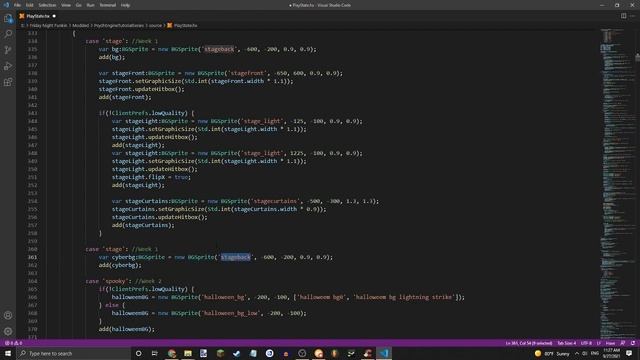This screenshot has width=640, height=360.
Task: Click the VS Code logo in the title bar
Action: [x=6, y=5]
